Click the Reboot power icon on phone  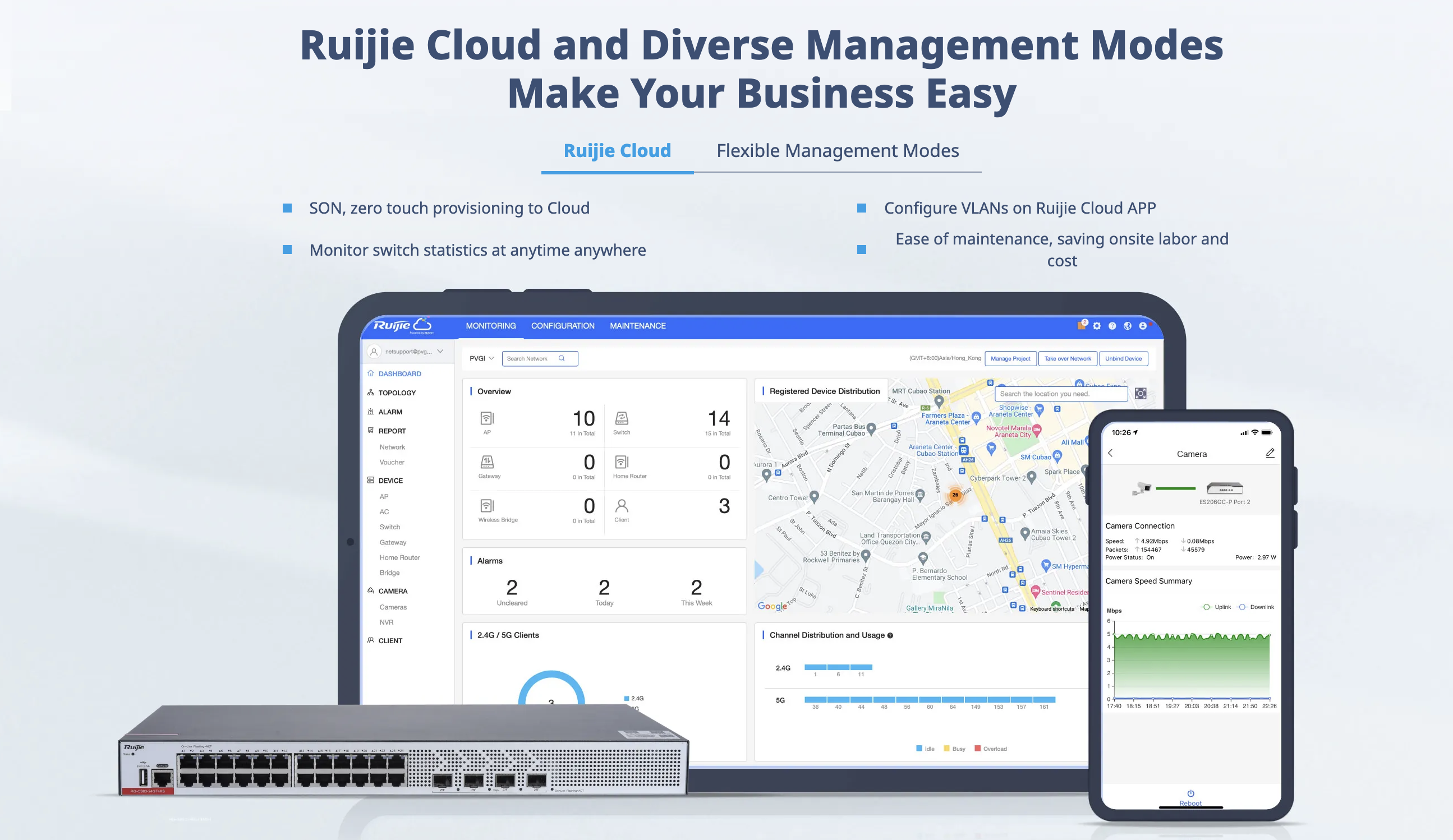[x=1190, y=793]
